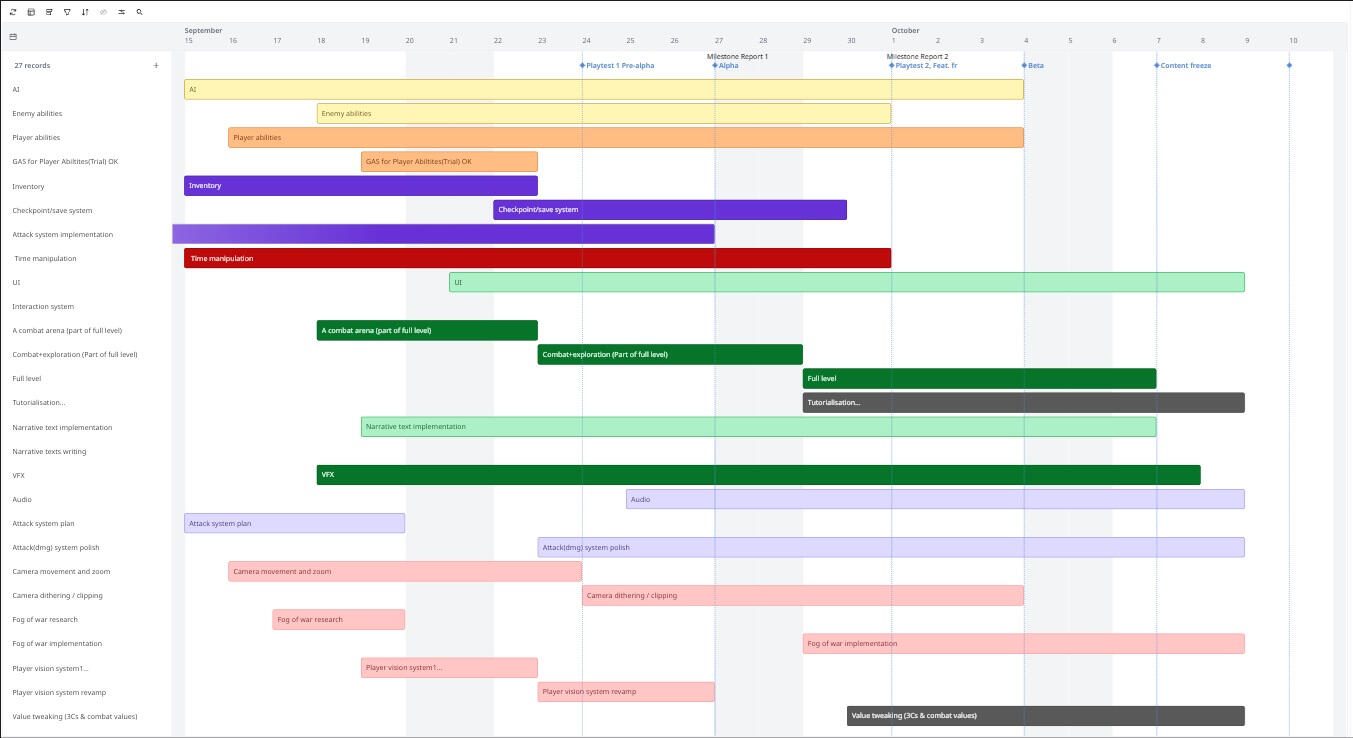Open the save view icon on the toolbar

pos(31,12)
